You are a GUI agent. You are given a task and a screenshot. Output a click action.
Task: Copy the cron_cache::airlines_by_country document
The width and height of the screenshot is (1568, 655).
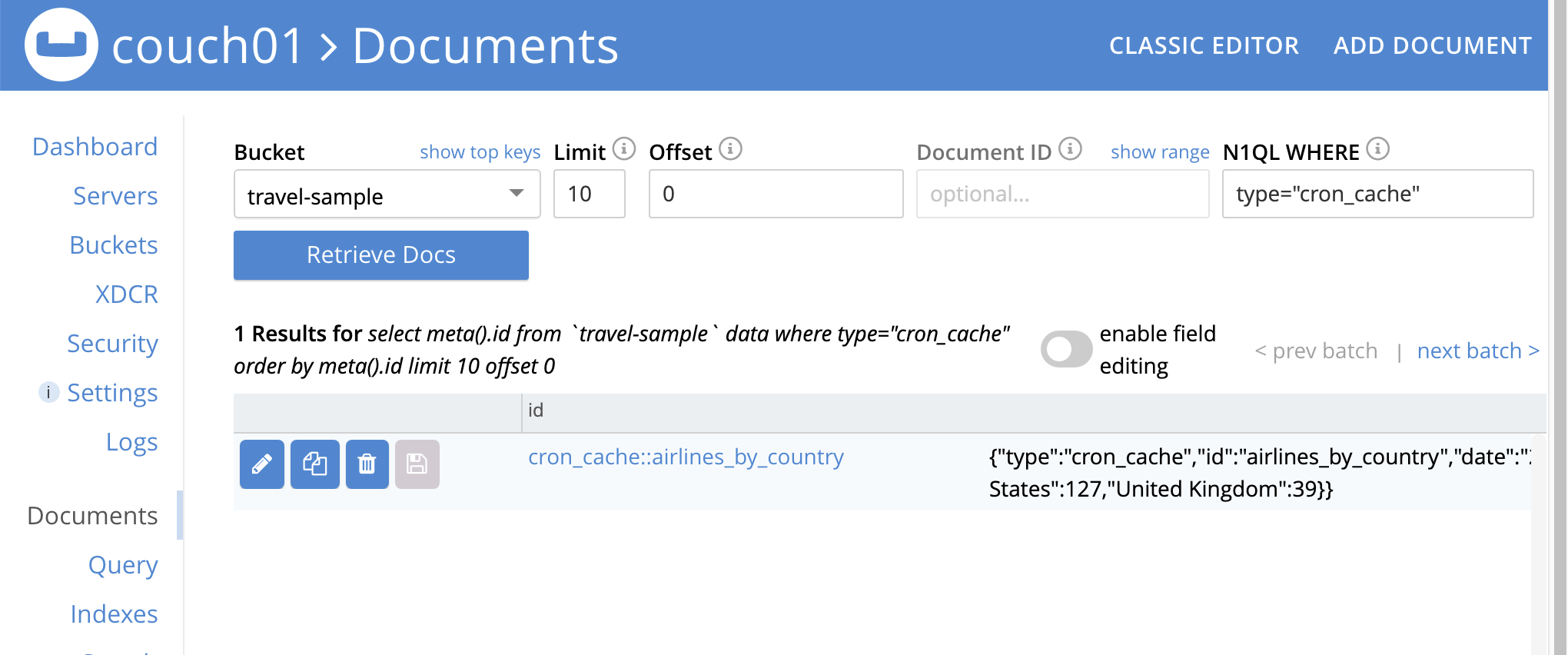click(x=315, y=464)
